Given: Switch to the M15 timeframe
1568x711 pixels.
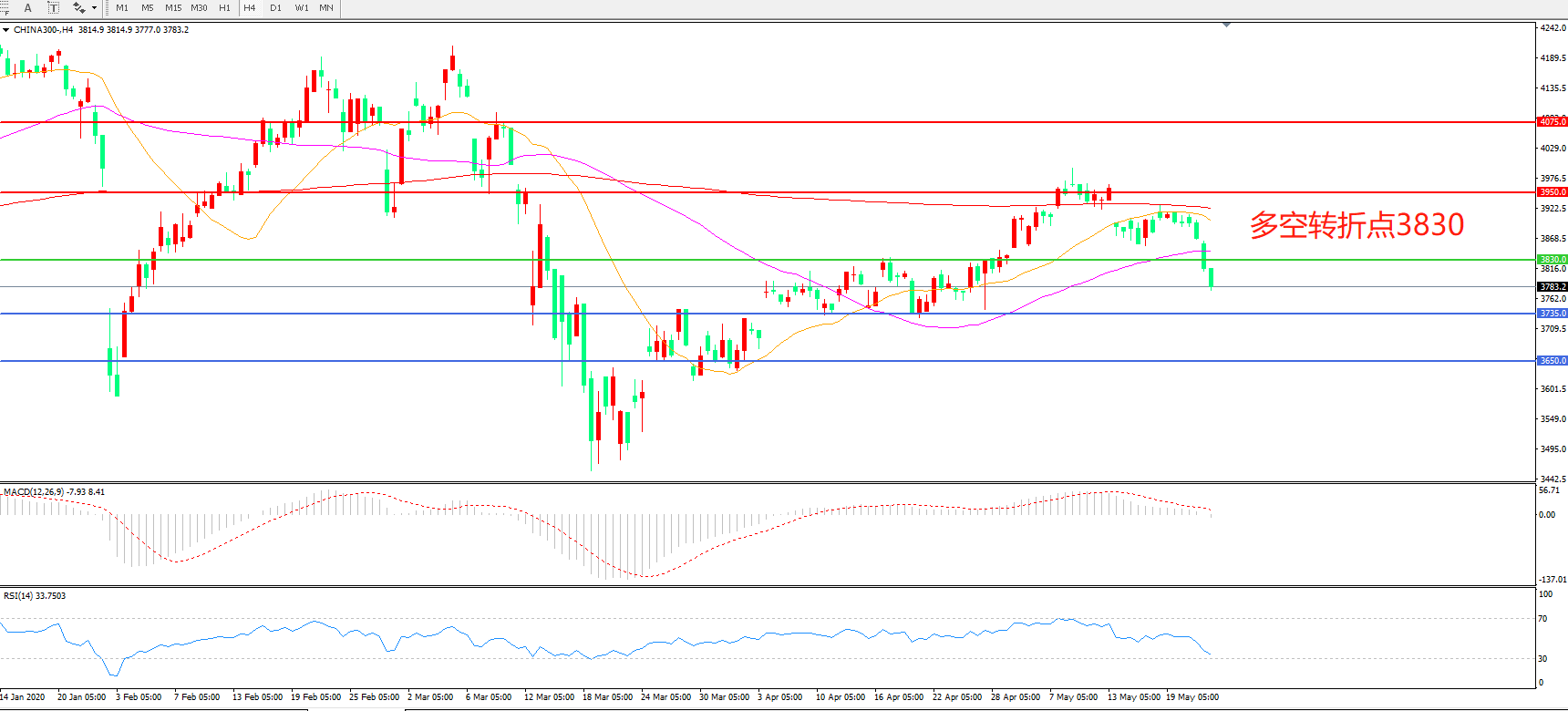Looking at the screenshot, I should click(x=173, y=8).
